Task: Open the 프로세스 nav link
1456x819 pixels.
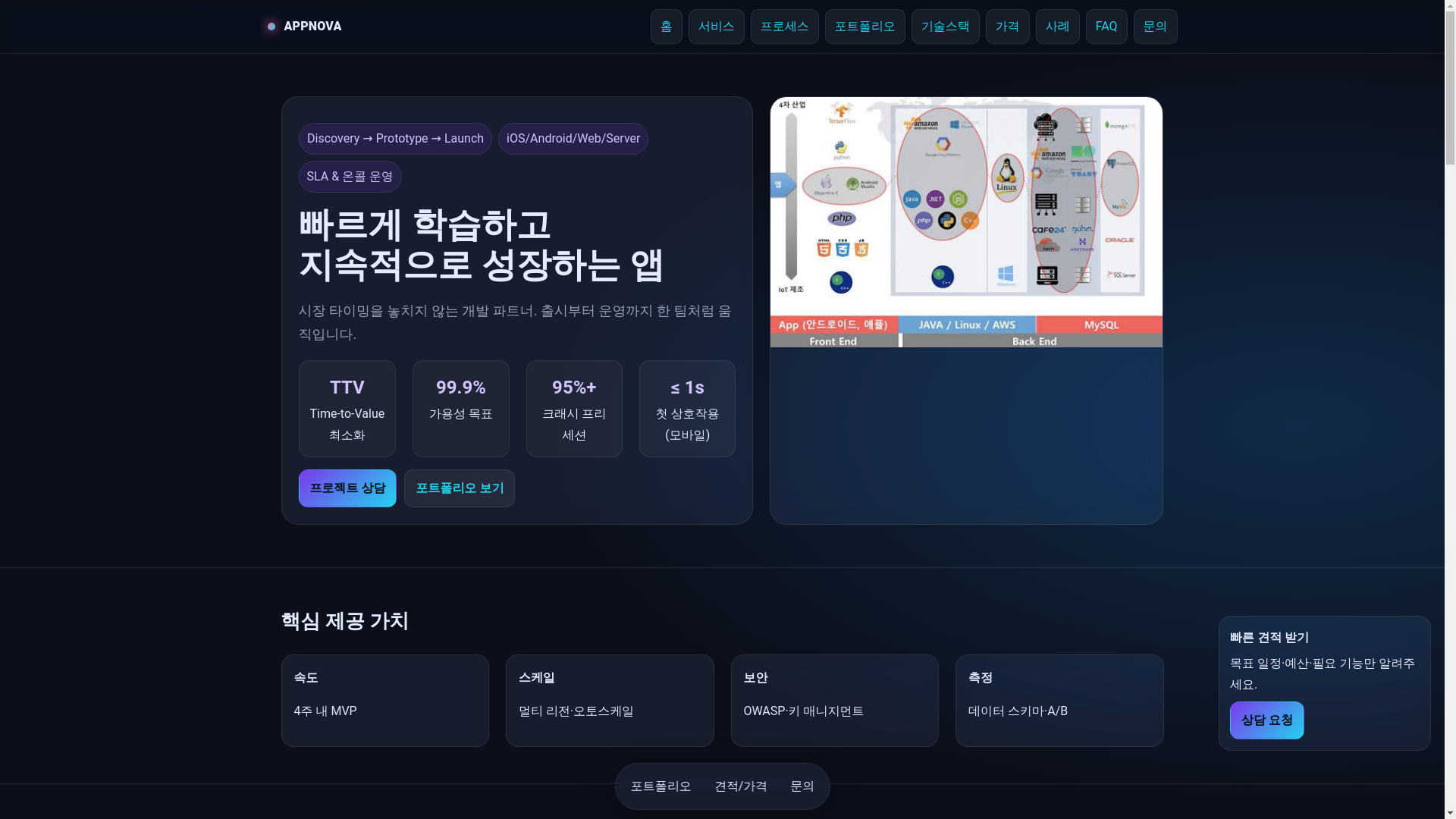Action: [785, 27]
